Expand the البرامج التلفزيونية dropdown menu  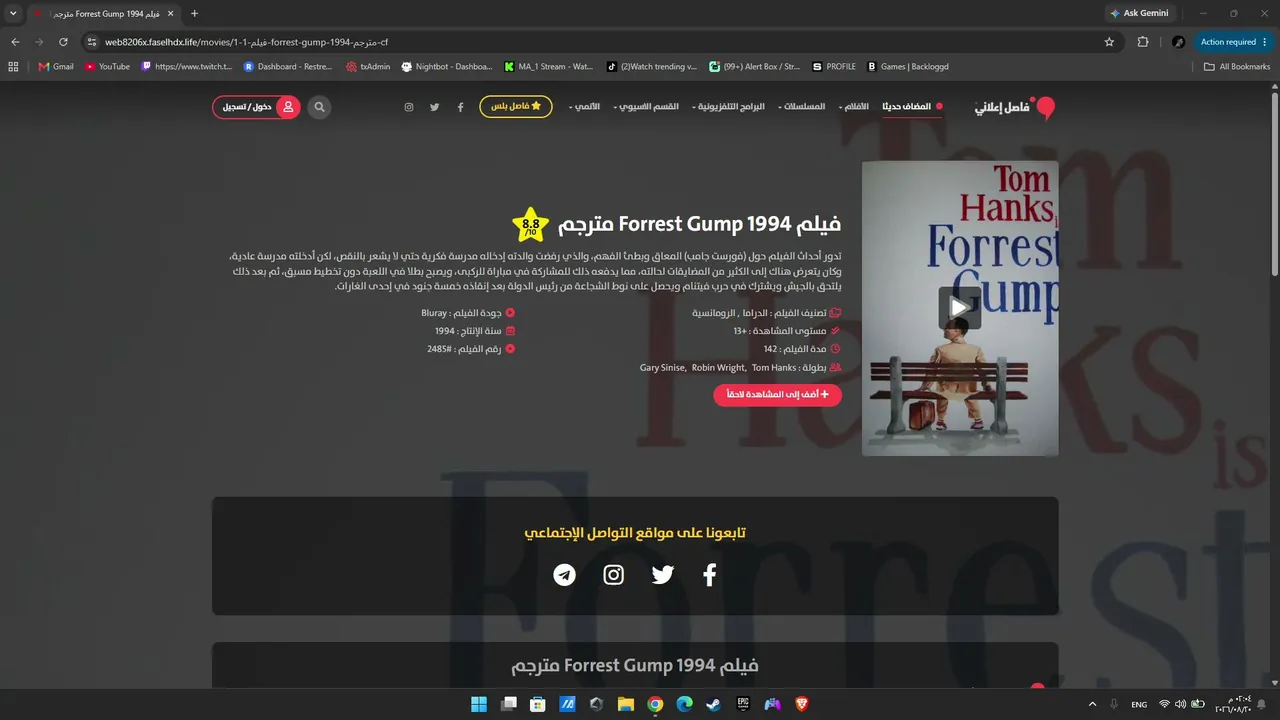pyautogui.click(x=728, y=107)
